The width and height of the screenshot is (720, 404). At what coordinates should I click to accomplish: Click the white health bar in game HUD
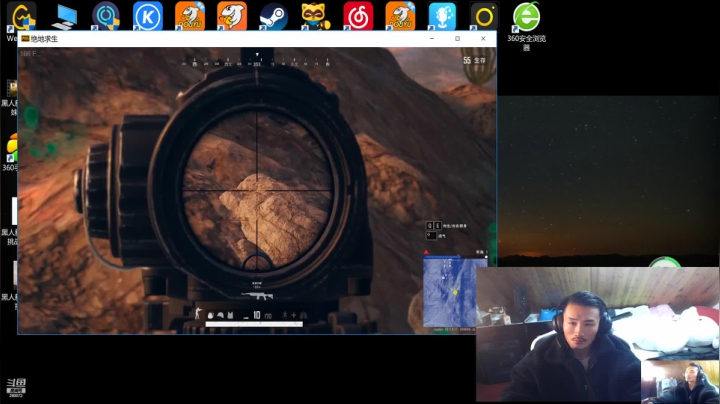click(254, 324)
